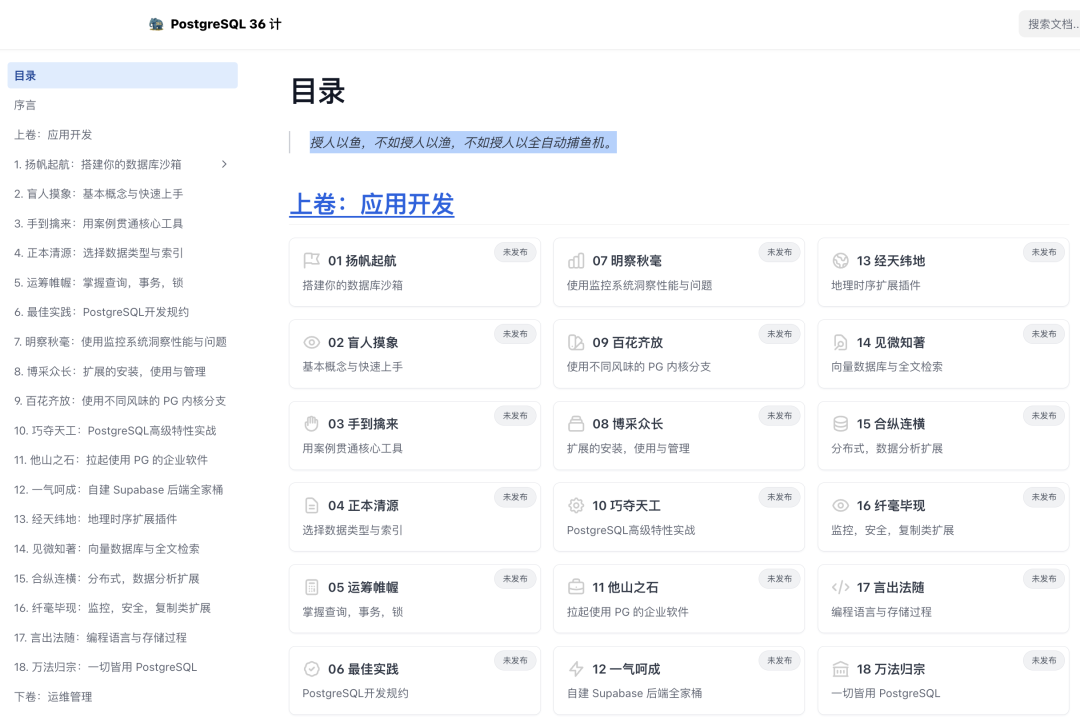The image size is (1080, 718).
Task: Expand the 扬帆起航 sidebar chevron
Action: pyautogui.click(x=224, y=164)
